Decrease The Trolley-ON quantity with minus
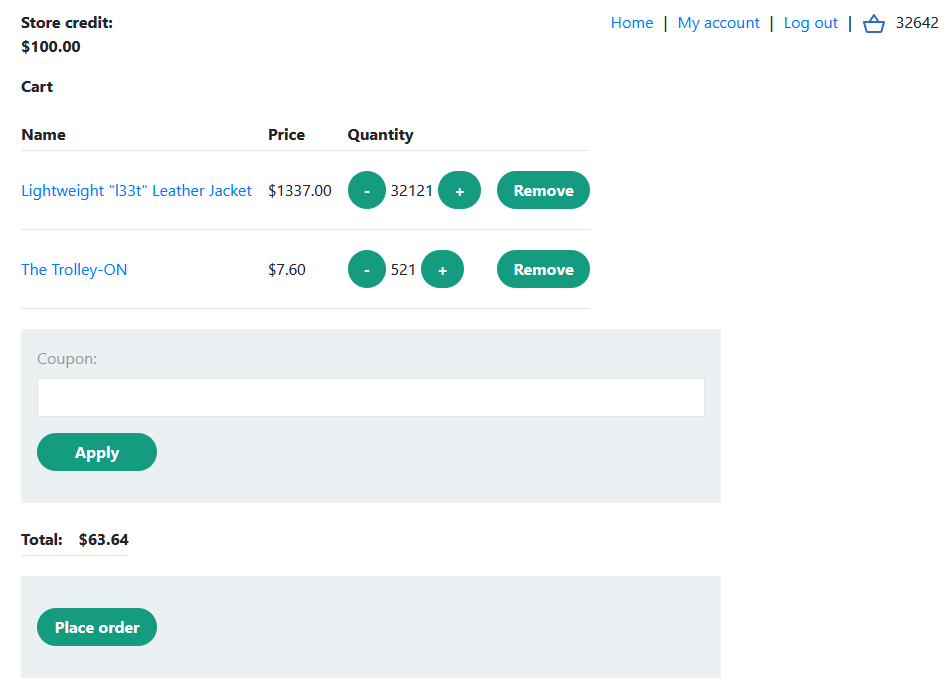The width and height of the screenshot is (951, 679). (366, 270)
